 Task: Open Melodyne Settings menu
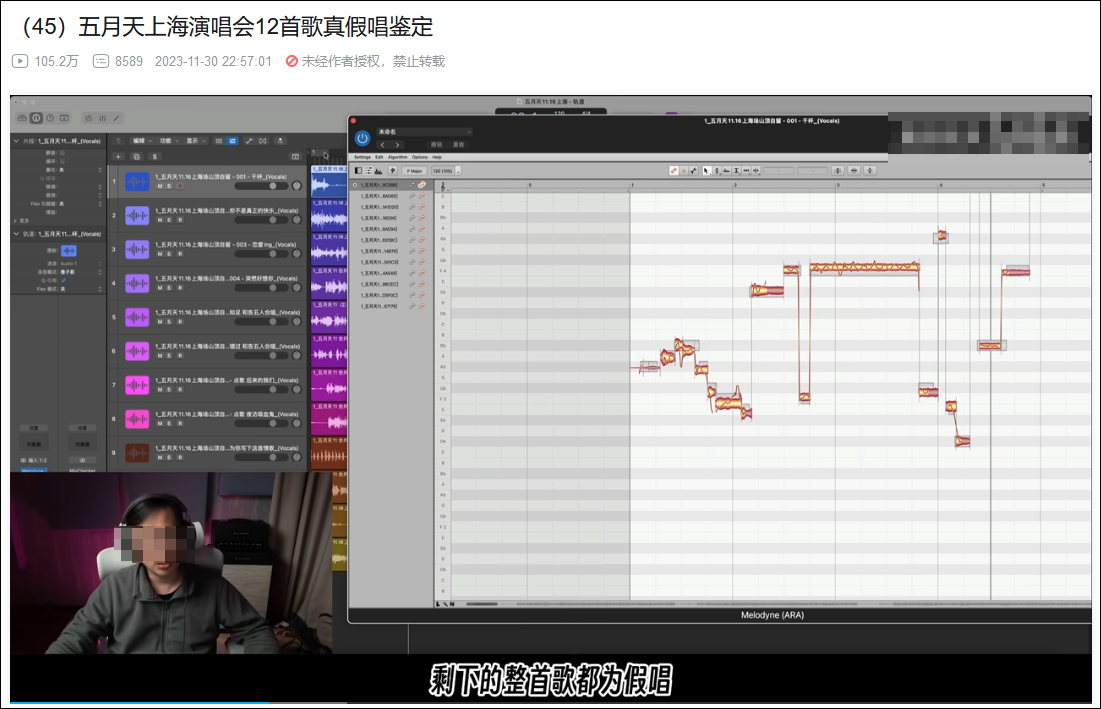pos(362,157)
